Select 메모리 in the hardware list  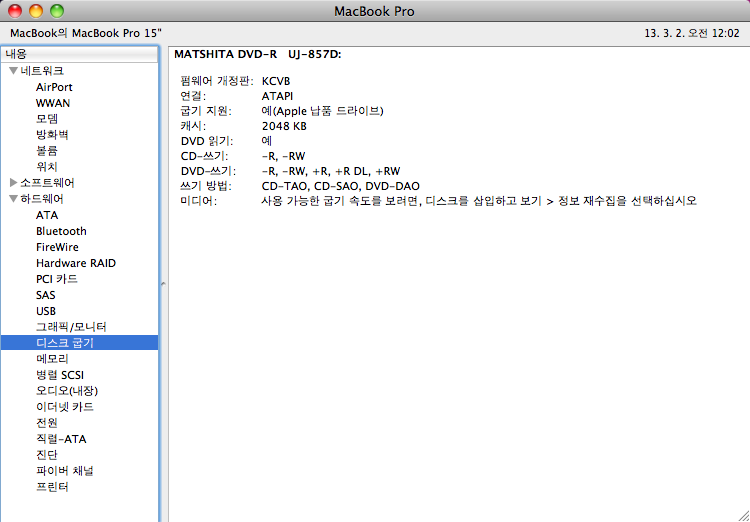coord(52,359)
